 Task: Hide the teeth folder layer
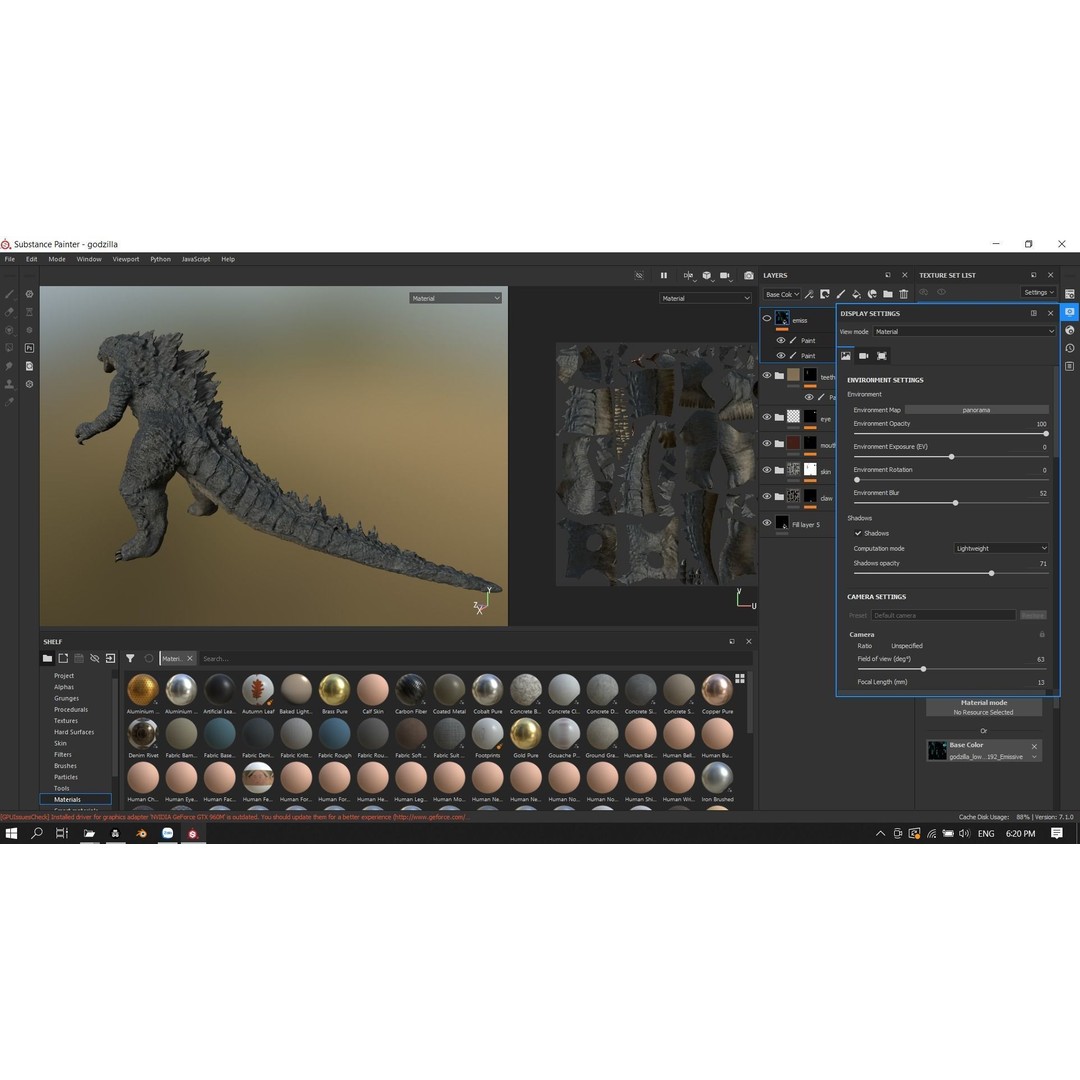click(767, 375)
